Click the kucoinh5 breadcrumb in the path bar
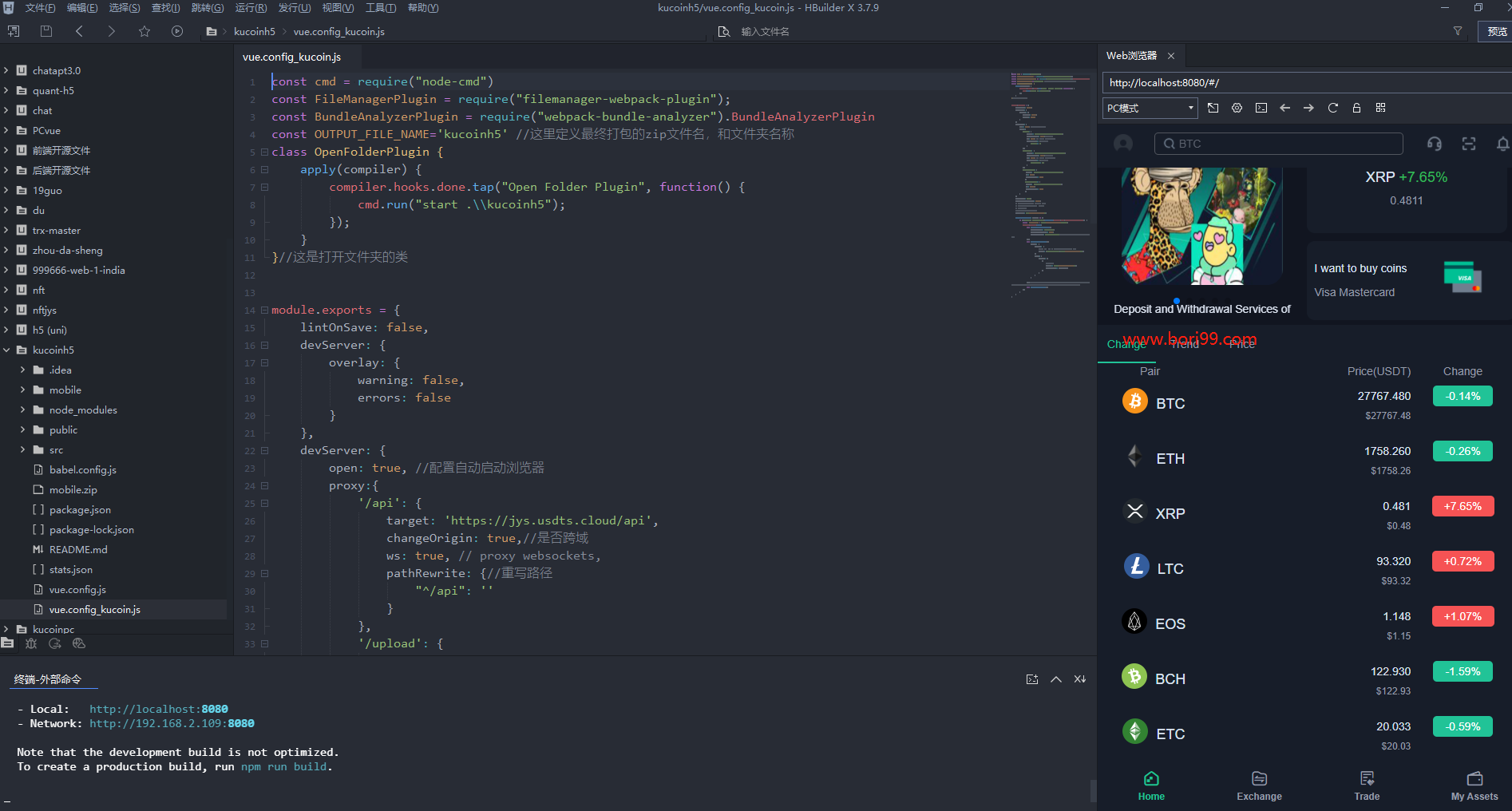 click(x=255, y=31)
